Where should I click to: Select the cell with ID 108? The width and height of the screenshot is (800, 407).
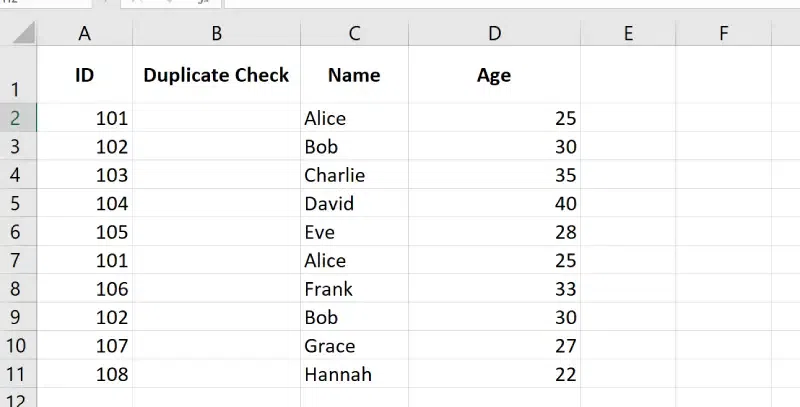[85, 375]
